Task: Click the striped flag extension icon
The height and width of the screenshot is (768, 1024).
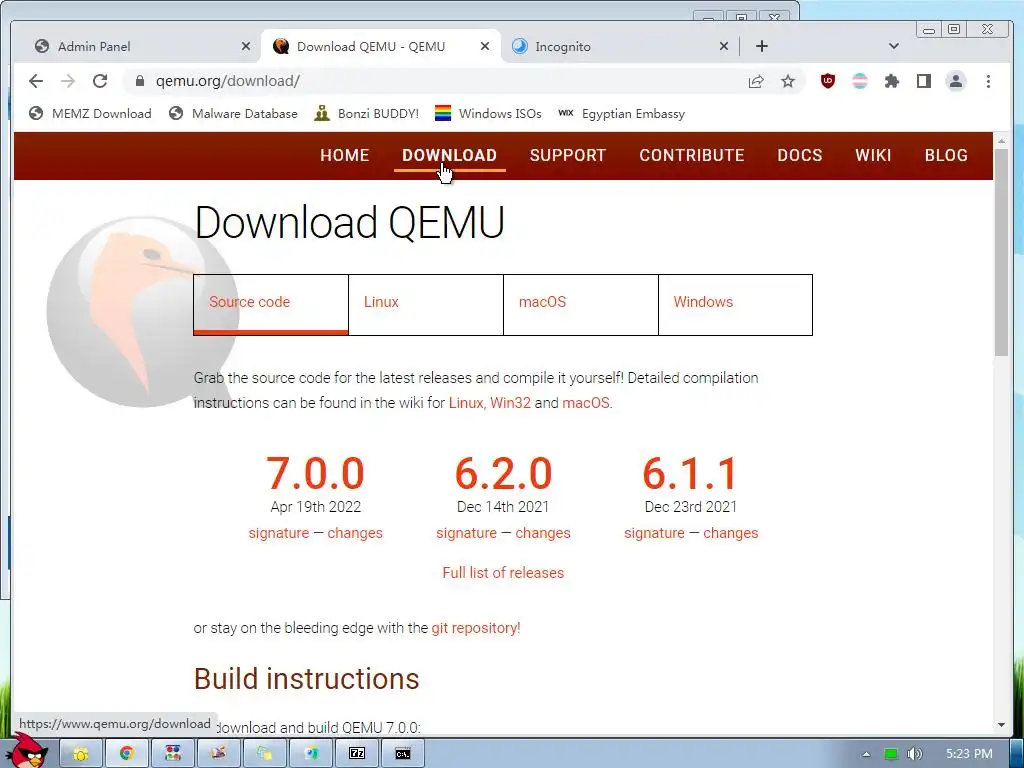Action: click(859, 81)
